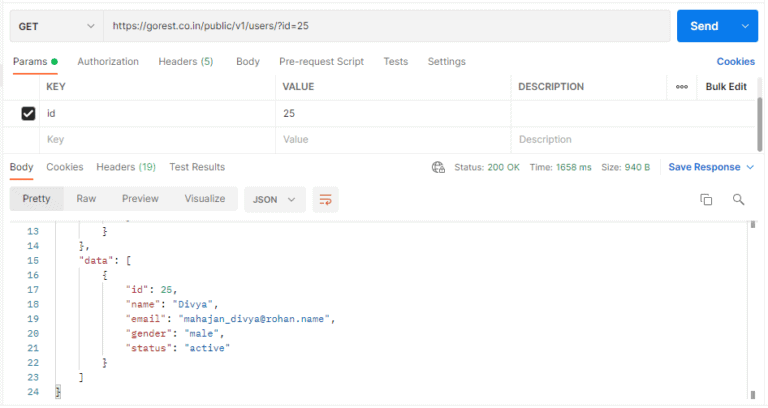The image size is (768, 408).
Task: Click the globe network icon near Status
Action: (437, 167)
